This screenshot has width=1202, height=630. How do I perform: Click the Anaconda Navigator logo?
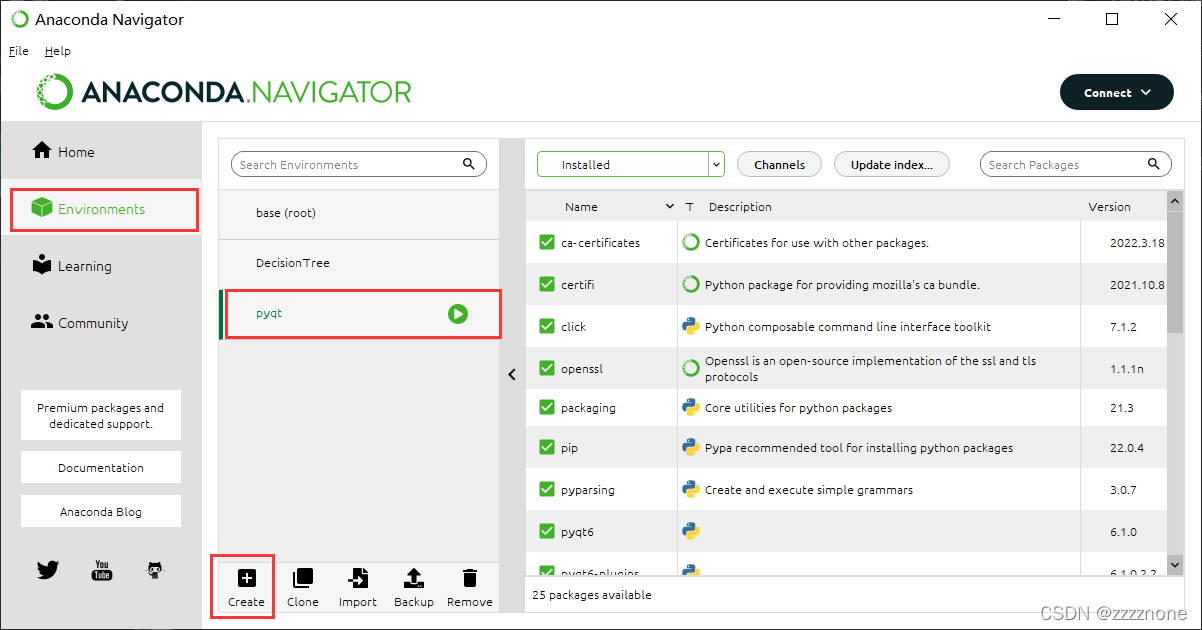(x=225, y=92)
